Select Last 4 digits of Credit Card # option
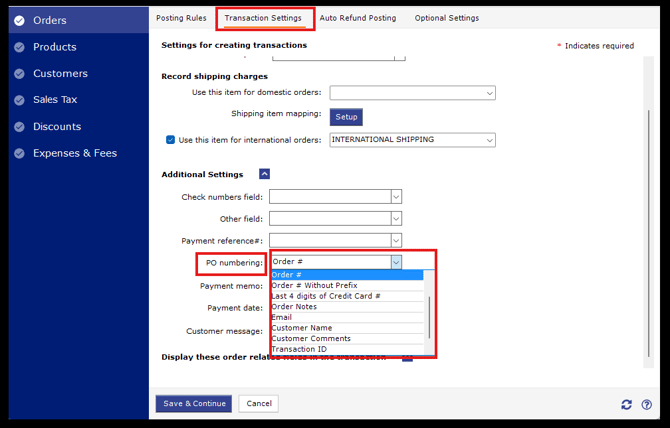Screen dimensions: 670x428 coord(326,296)
